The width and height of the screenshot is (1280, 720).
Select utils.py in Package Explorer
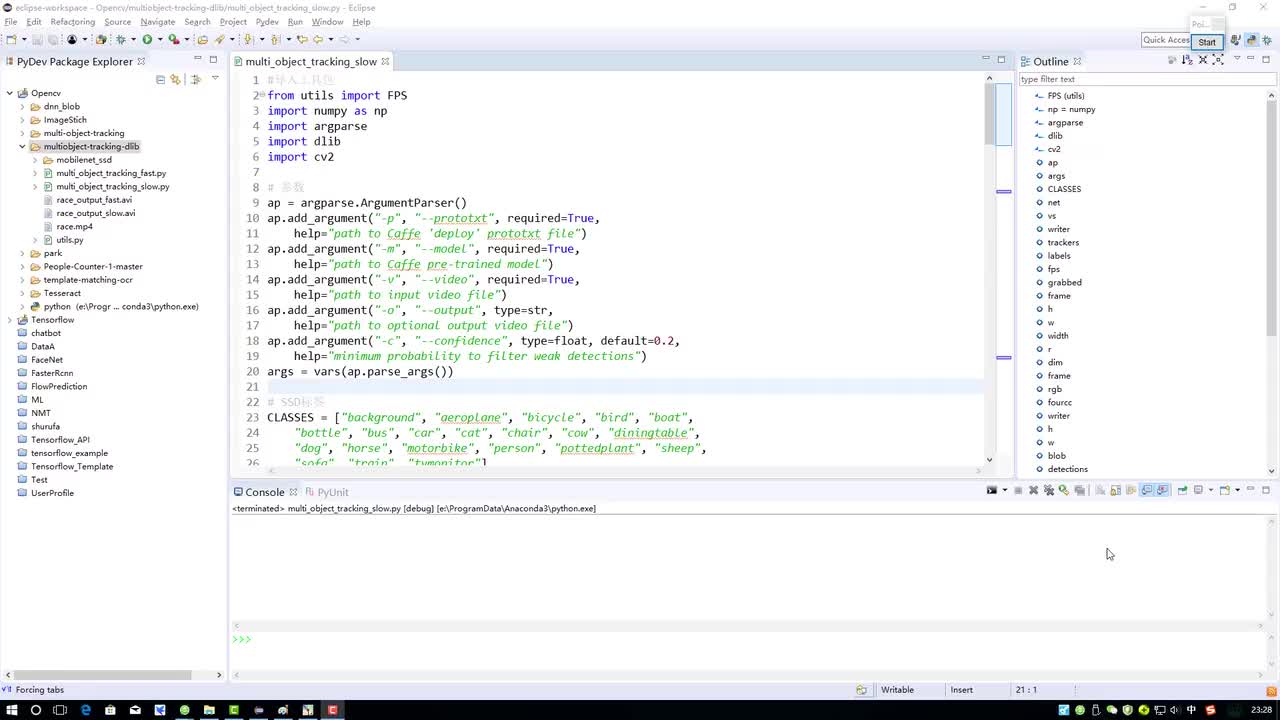click(70, 240)
